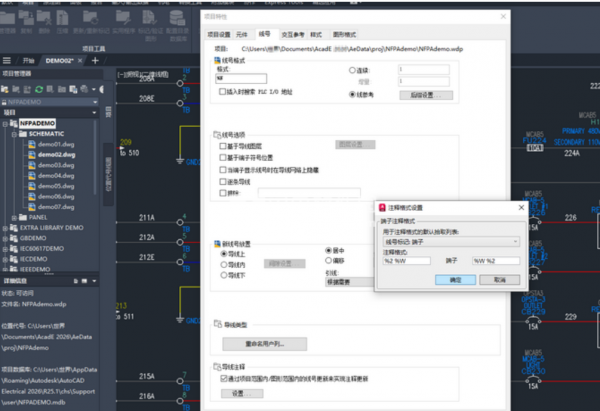Screen dimensions: 600x411
Task: Switch to the 样式 tab
Action: click(x=316, y=34)
